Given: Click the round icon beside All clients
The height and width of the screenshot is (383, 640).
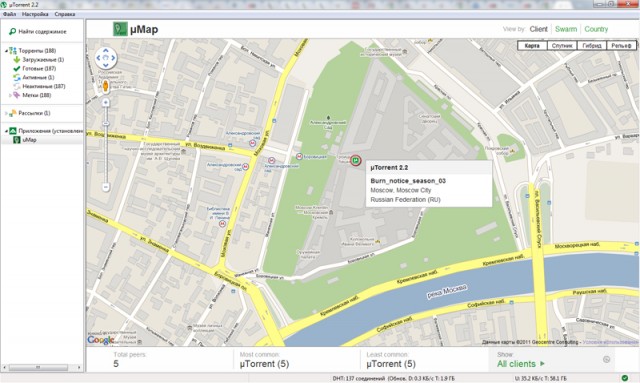Looking at the screenshot, I should [x=607, y=359].
